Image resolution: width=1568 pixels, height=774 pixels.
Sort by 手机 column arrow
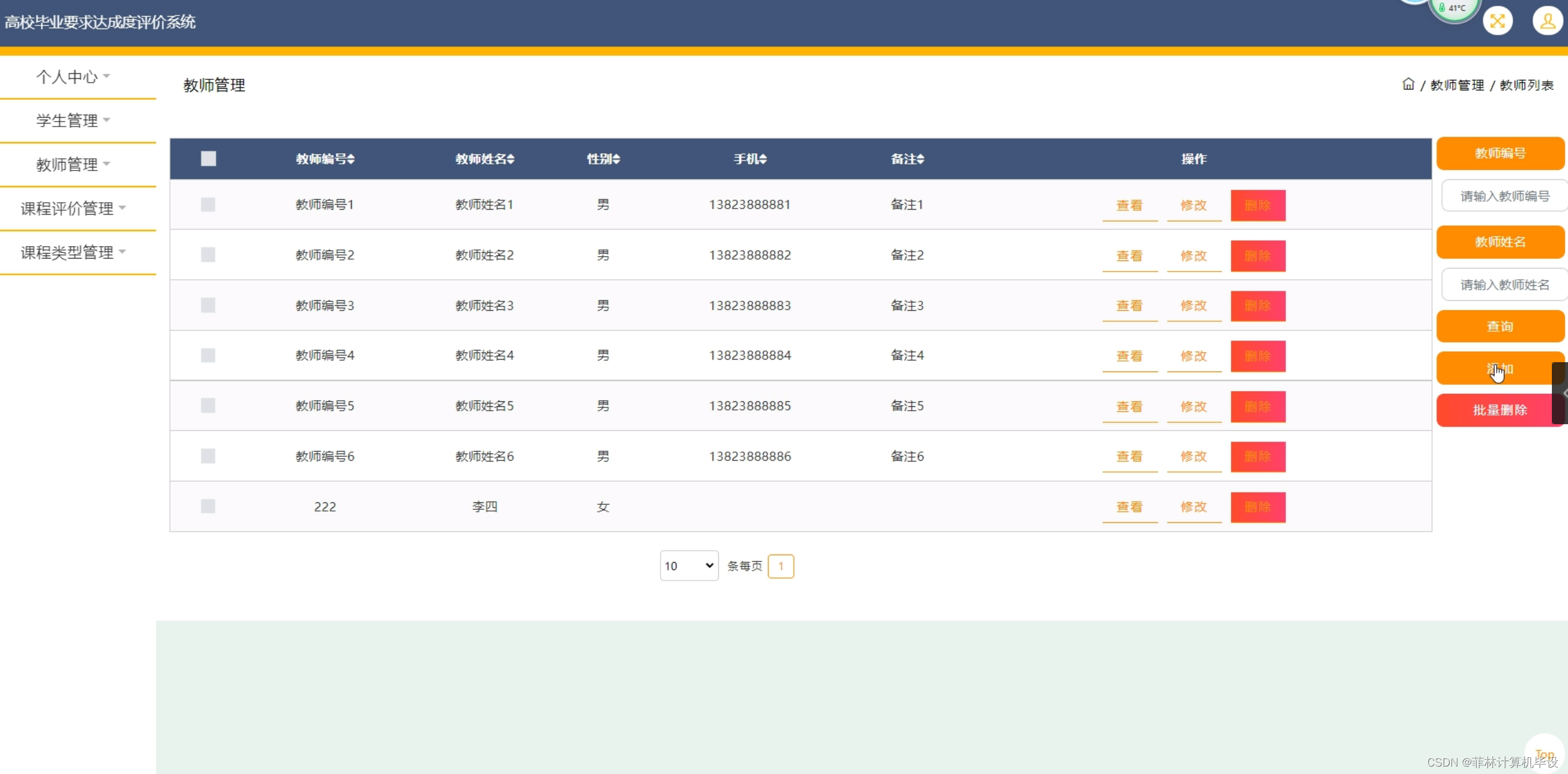(764, 159)
